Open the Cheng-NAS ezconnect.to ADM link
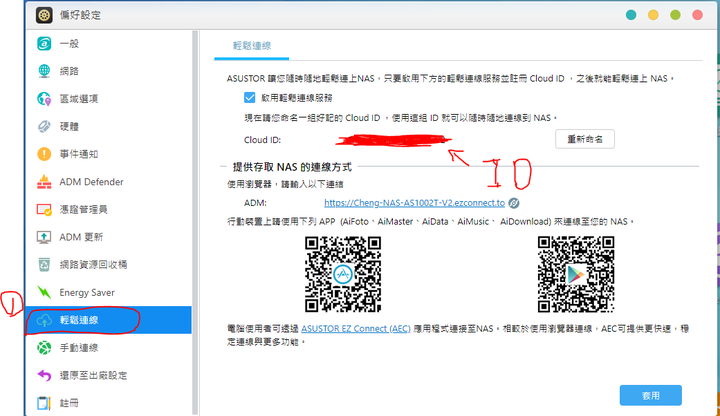The image size is (720, 416). pyautogui.click(x=414, y=203)
